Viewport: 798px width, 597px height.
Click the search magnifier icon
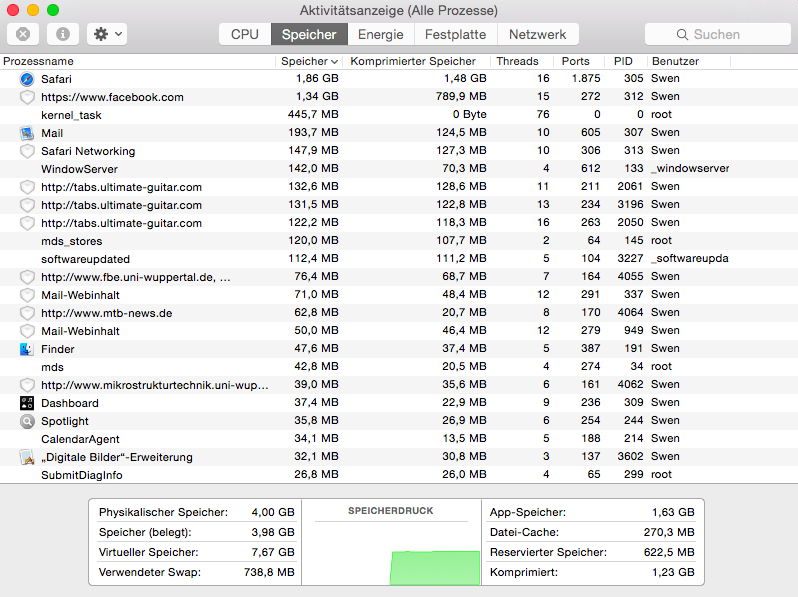[682, 34]
